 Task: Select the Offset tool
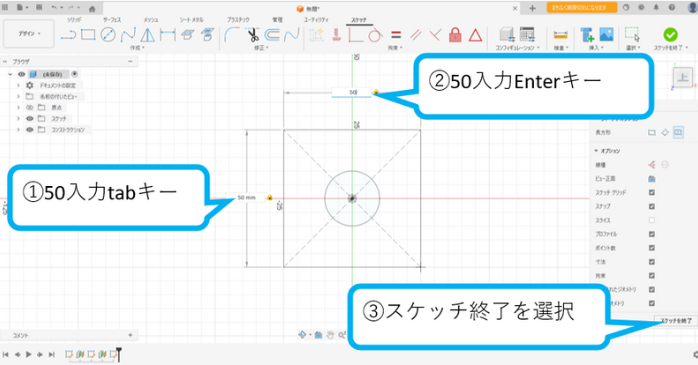pyautogui.click(x=272, y=34)
